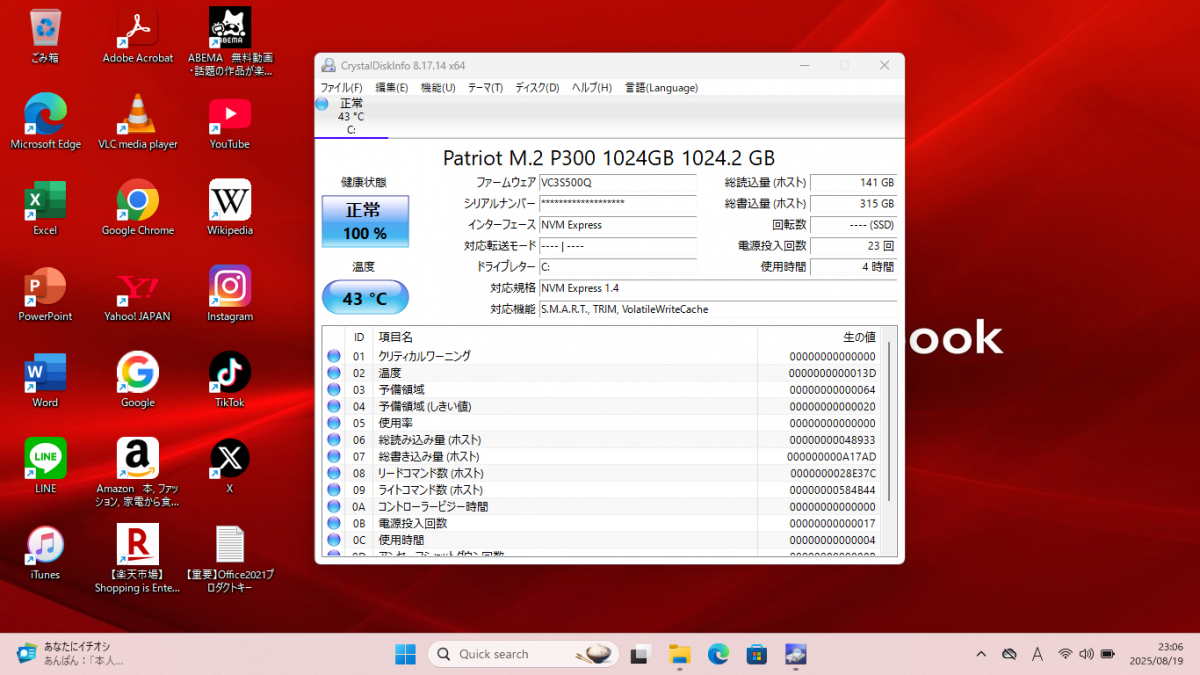Viewport: 1200px width, 675px height.
Task: Open the ディスク(D) menu
Action: click(x=537, y=88)
